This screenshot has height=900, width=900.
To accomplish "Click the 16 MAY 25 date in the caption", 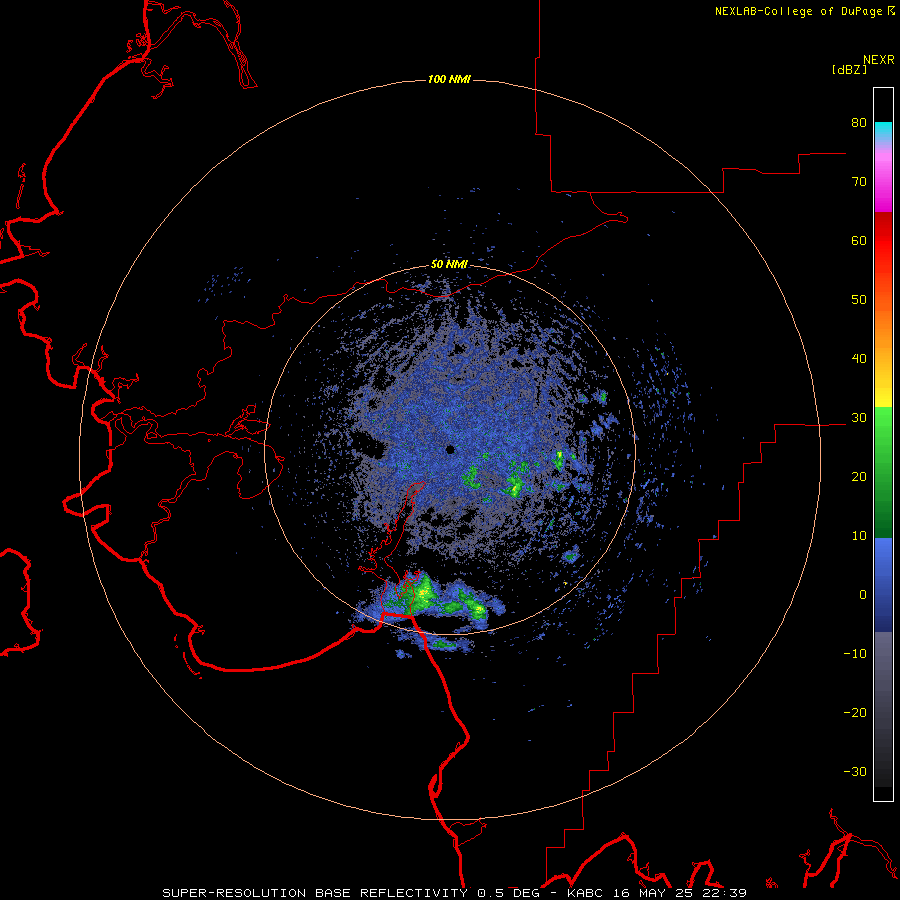I will coord(653,893).
